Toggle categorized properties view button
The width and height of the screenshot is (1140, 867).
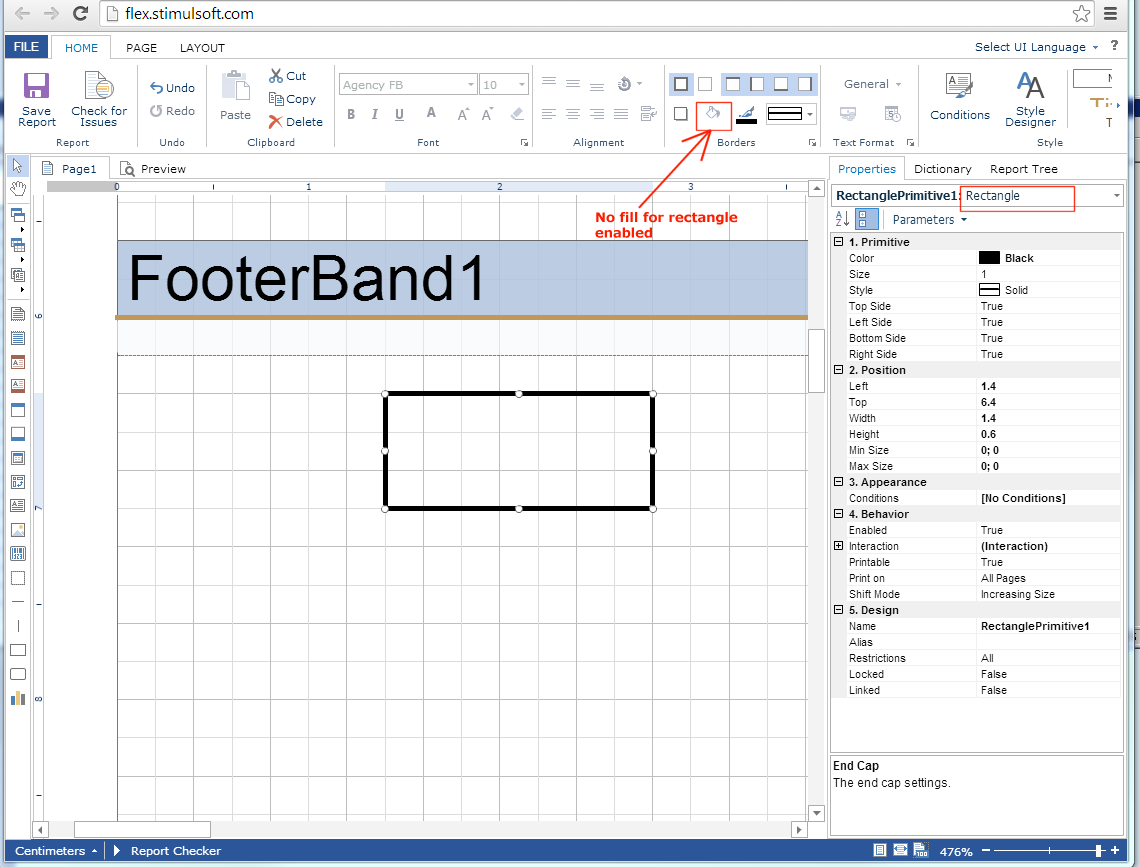(x=866, y=219)
